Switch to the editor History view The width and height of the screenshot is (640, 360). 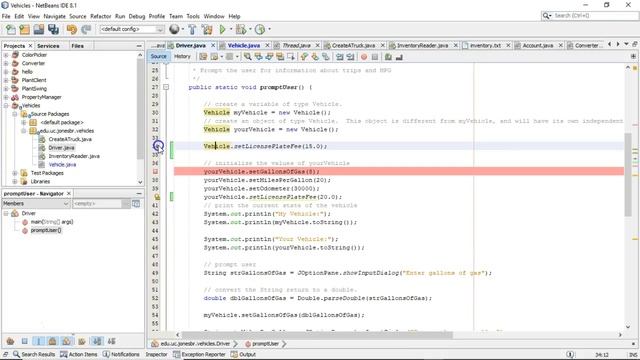pyautogui.click(x=182, y=57)
